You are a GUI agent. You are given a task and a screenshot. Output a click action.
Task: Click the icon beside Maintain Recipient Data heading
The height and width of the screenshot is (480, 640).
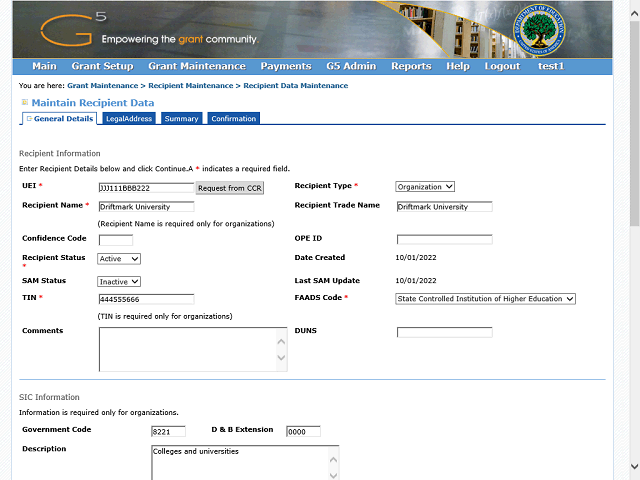[x=25, y=102]
